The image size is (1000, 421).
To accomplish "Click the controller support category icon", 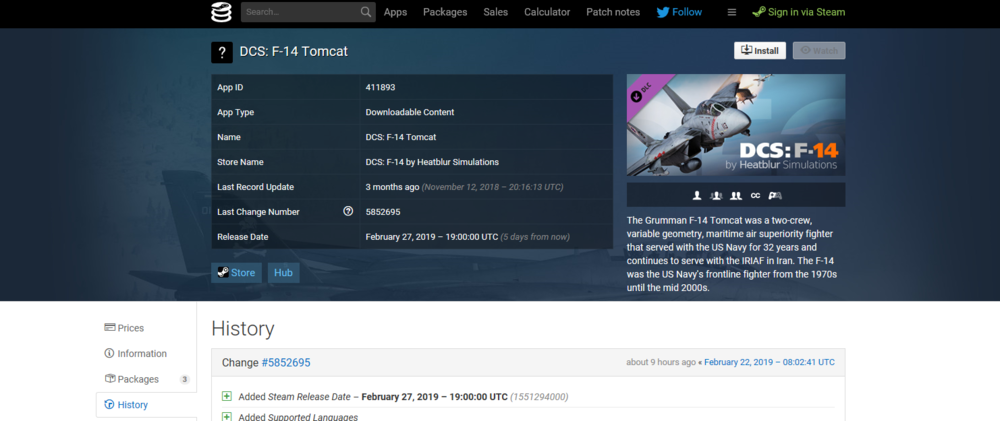I will (x=775, y=195).
